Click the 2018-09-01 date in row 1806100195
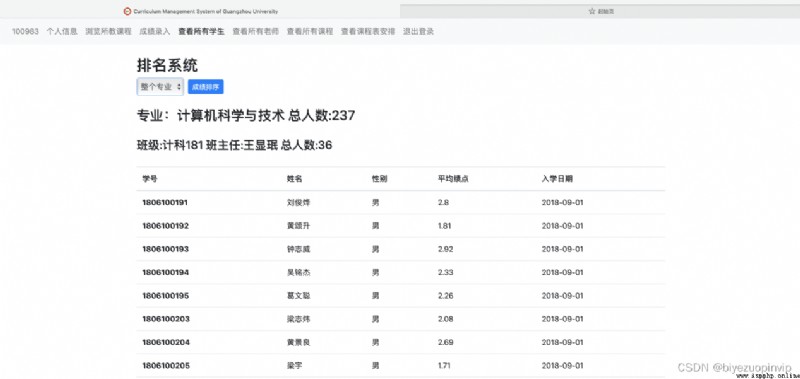Viewport: 800px width, 379px height. pyautogui.click(x=562, y=296)
